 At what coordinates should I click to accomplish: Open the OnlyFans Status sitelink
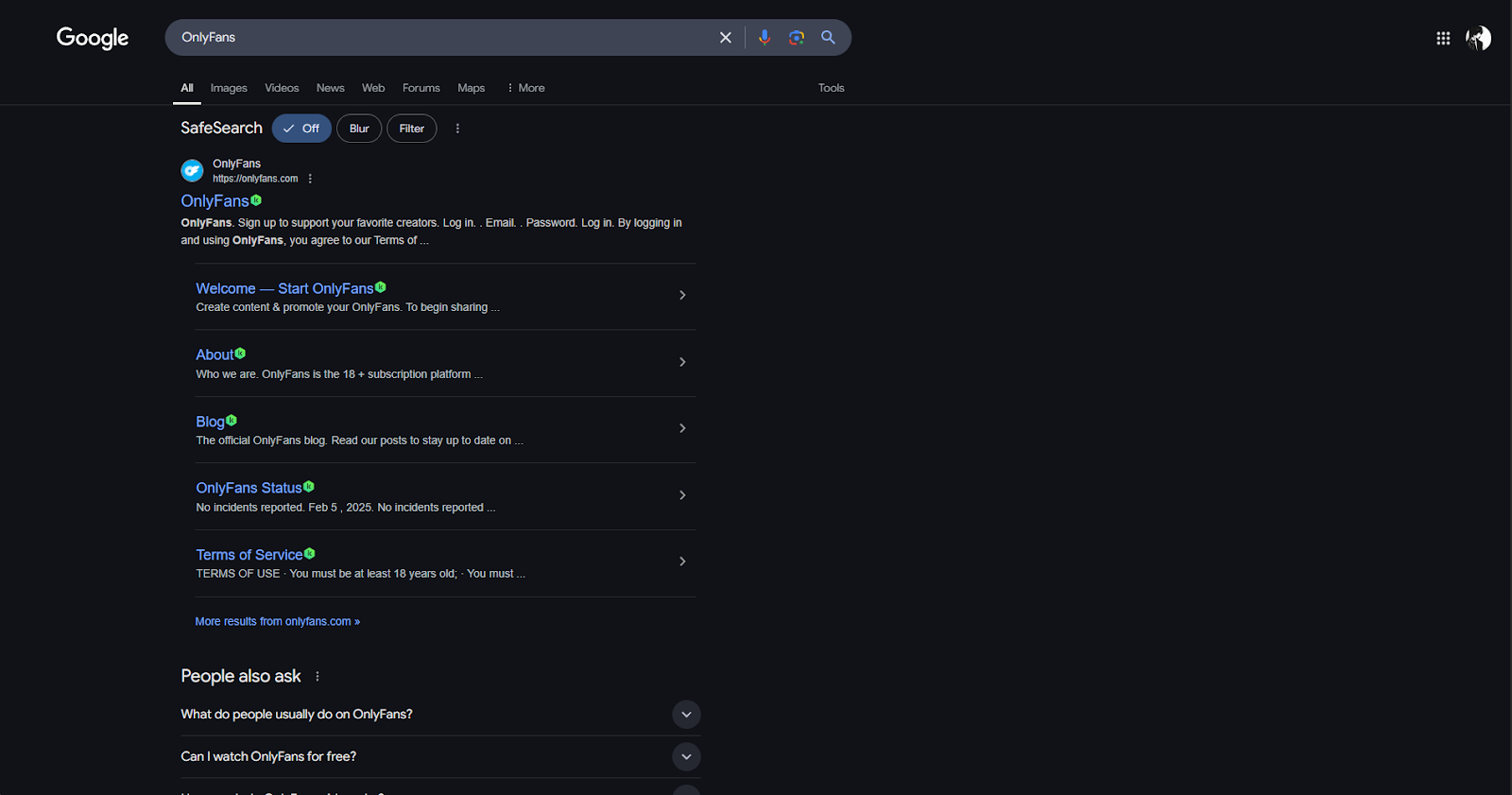tap(249, 489)
